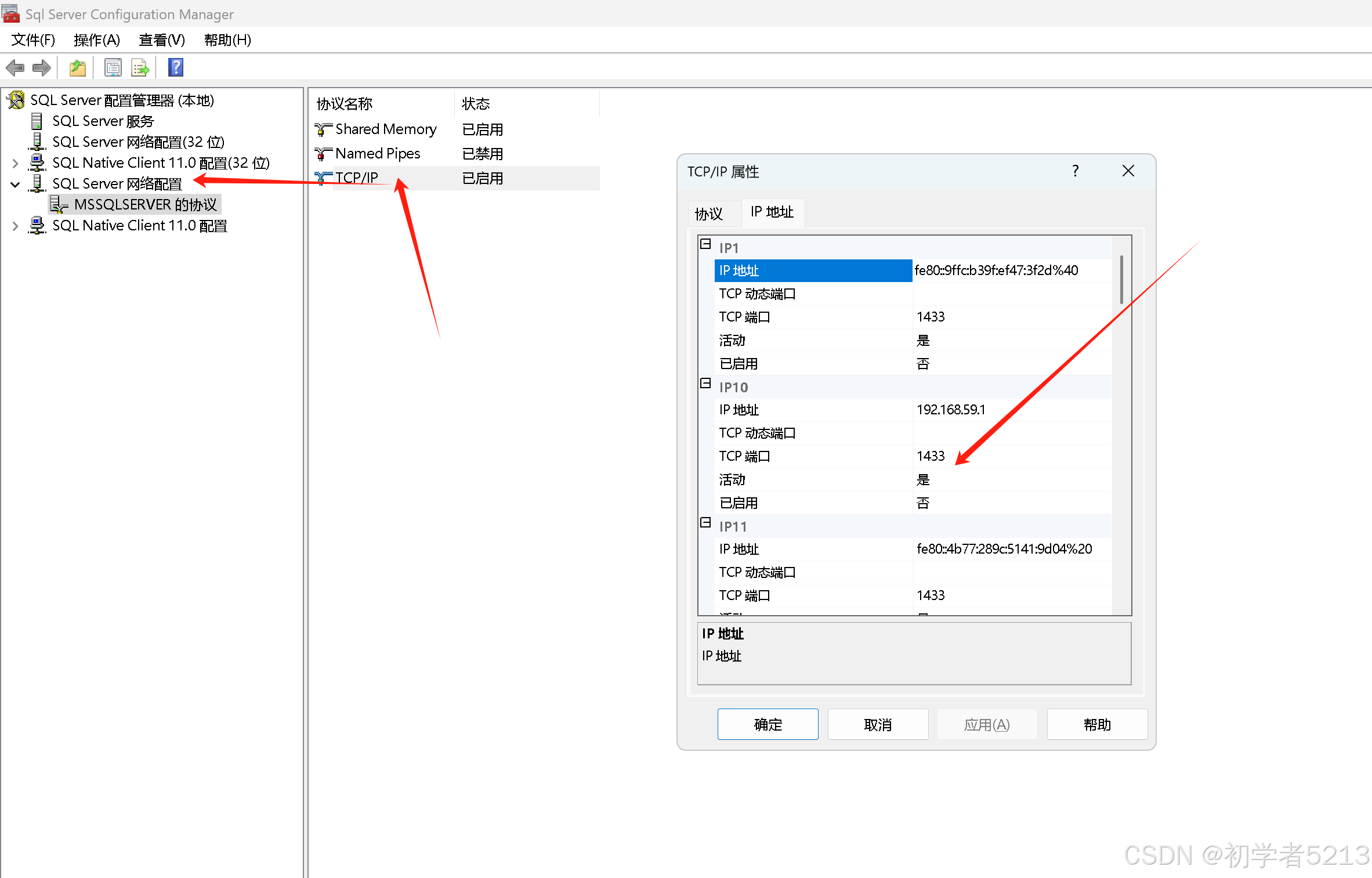
Task: Collapse the IP10 section
Action: [x=705, y=383]
